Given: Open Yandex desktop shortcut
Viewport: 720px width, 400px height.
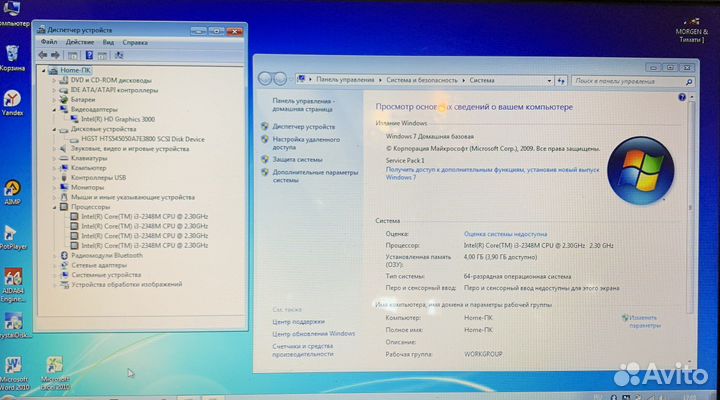Looking at the screenshot, I should pyautogui.click(x=12, y=103).
